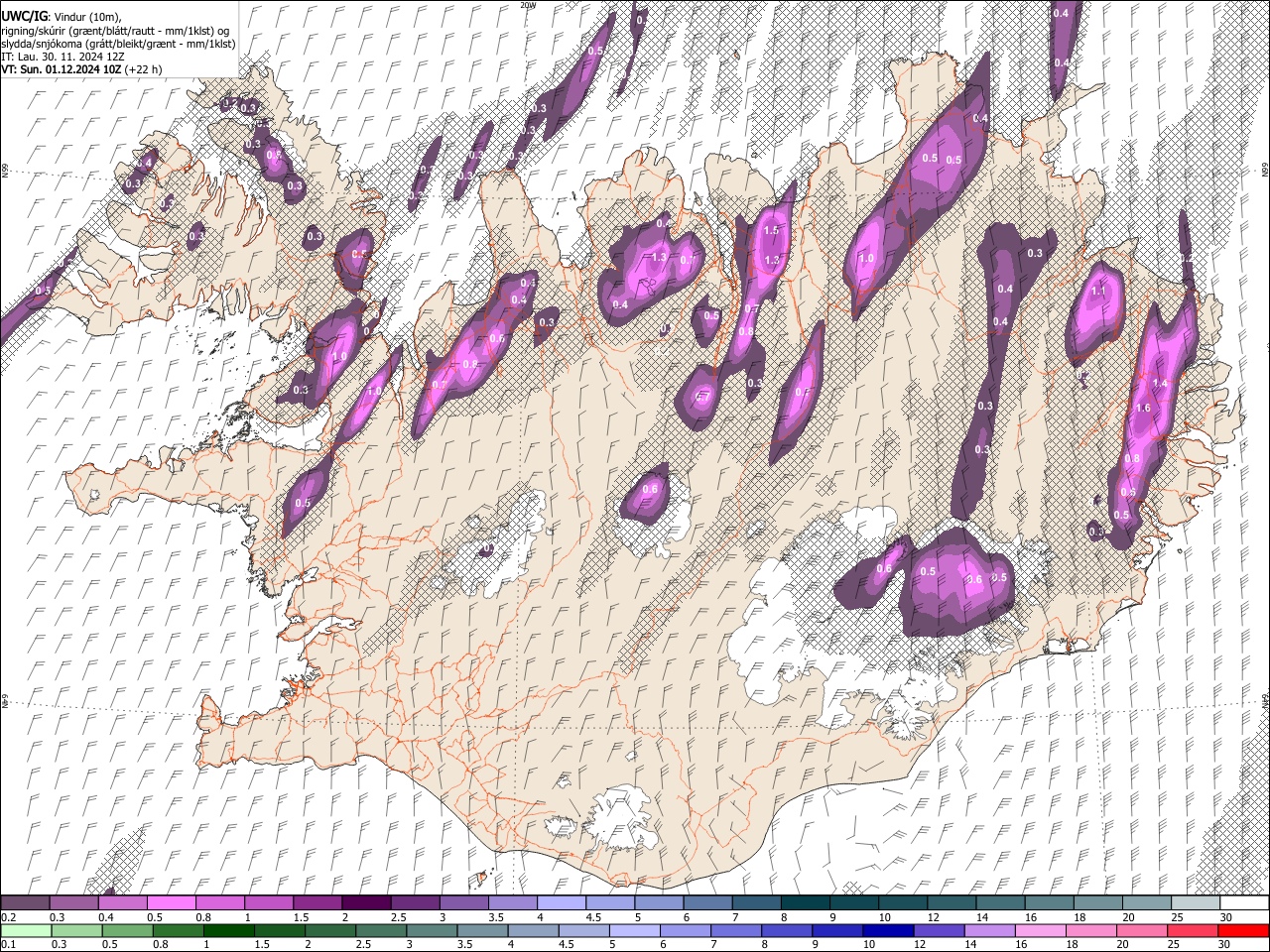1270x952 pixels.
Task: Click the '1.5' precipitation value in the north
Action: pyautogui.click(x=771, y=230)
